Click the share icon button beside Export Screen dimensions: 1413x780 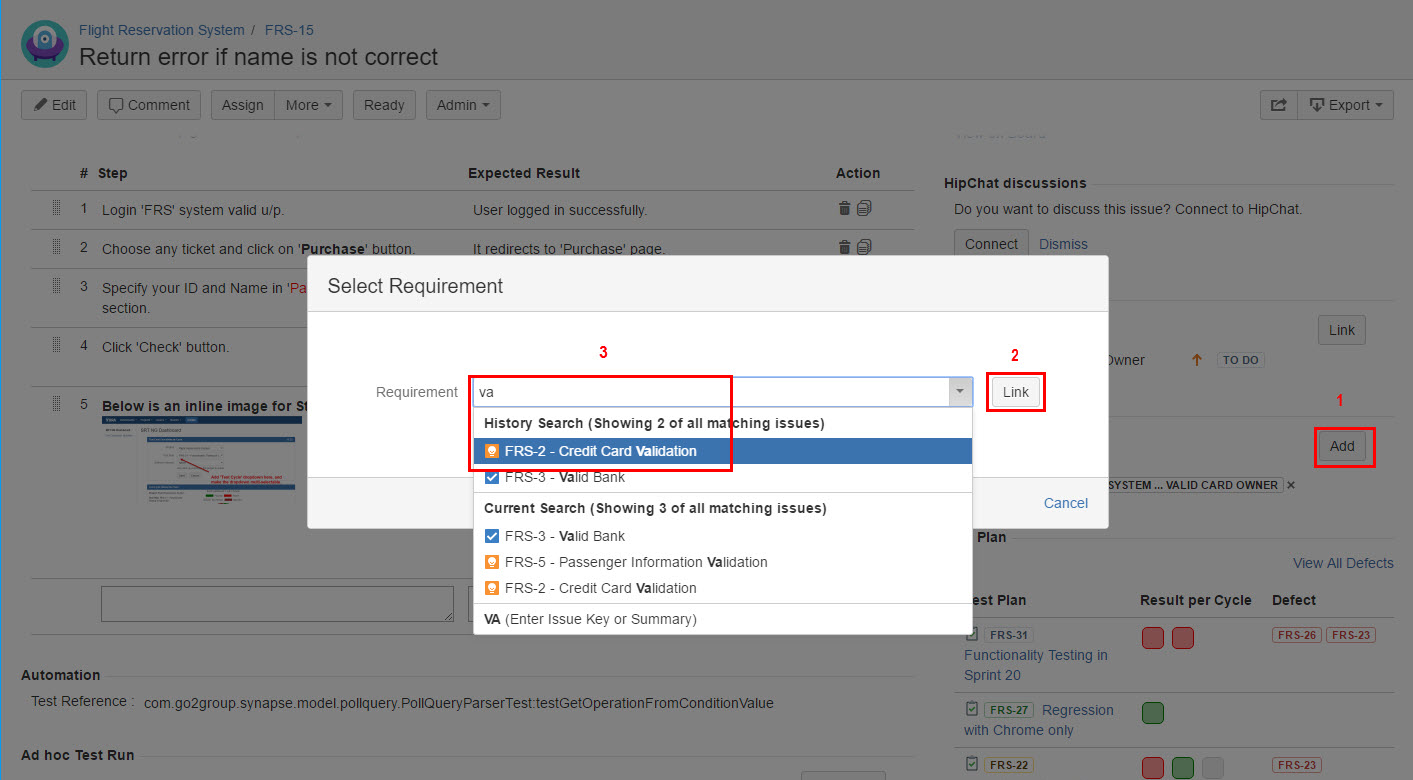1278,105
